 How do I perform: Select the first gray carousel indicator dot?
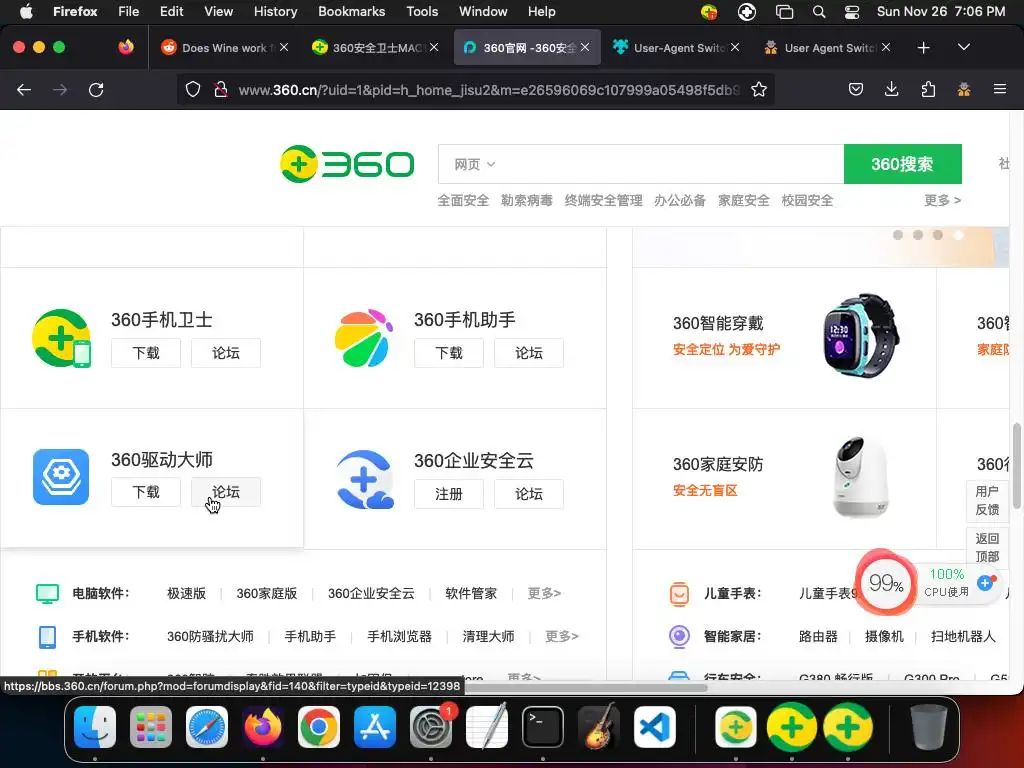click(898, 234)
